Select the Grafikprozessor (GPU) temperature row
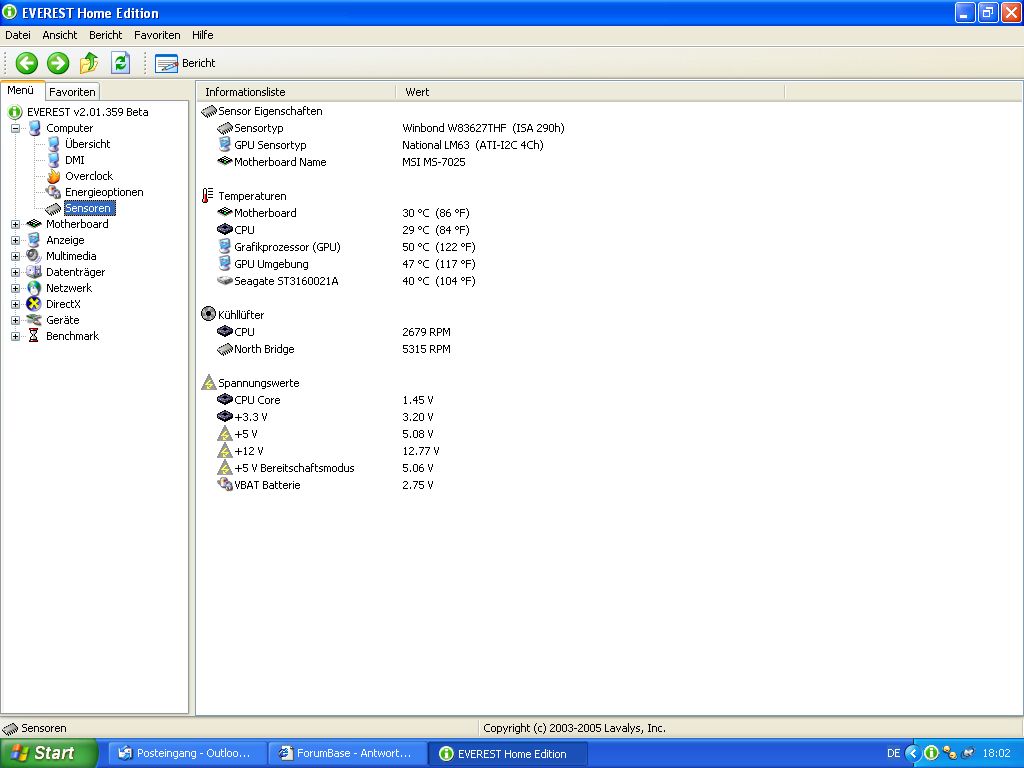The width and height of the screenshot is (1024, 768). pos(346,248)
